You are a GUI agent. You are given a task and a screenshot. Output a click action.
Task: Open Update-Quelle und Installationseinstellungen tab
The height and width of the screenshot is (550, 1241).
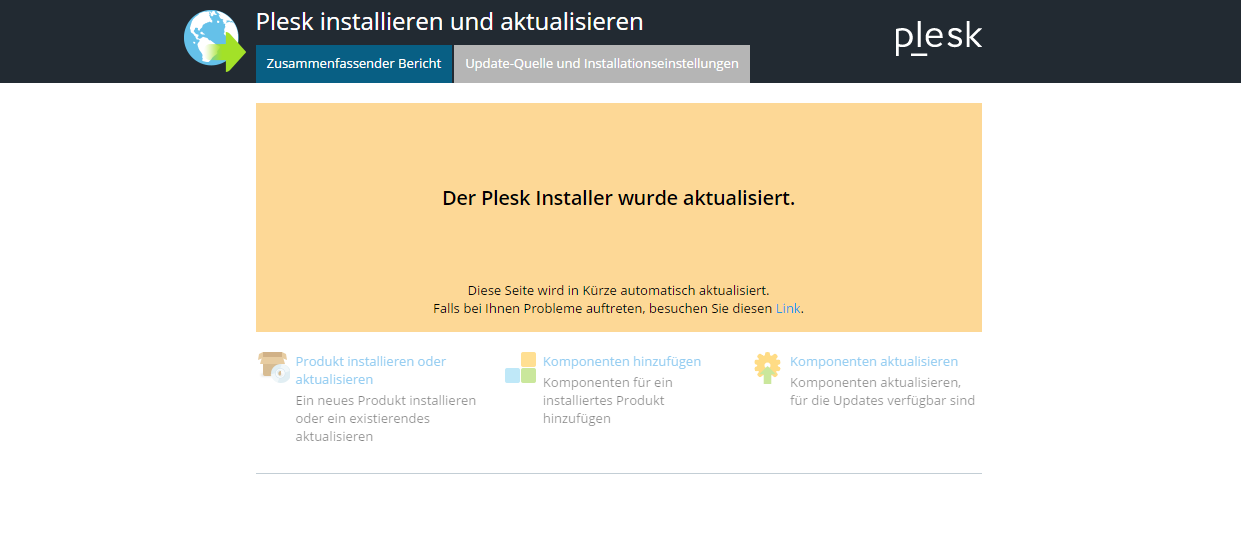[602, 63]
